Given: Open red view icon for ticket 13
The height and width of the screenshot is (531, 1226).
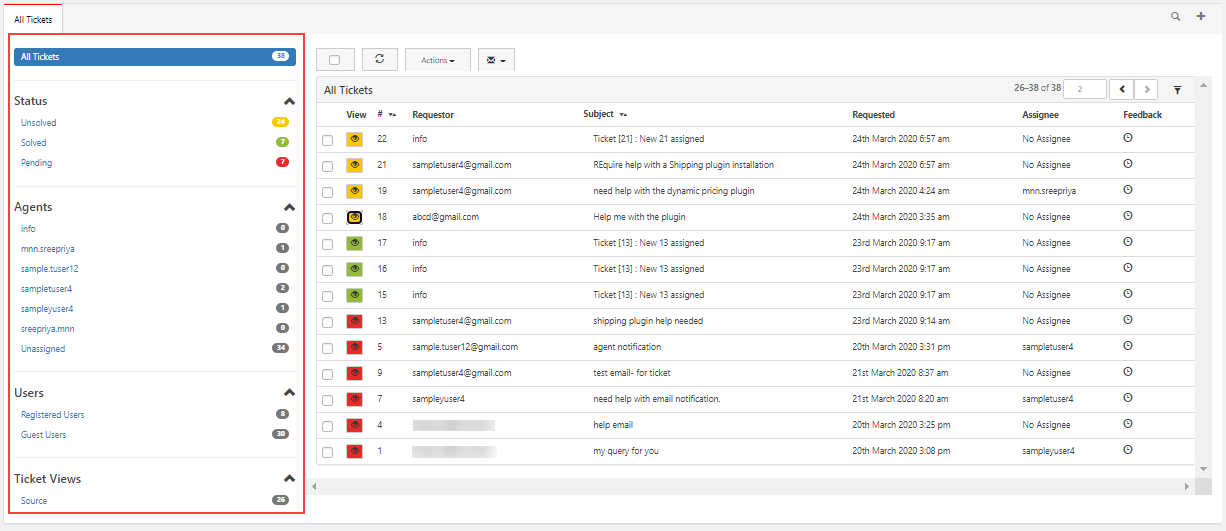Looking at the screenshot, I should [354, 321].
